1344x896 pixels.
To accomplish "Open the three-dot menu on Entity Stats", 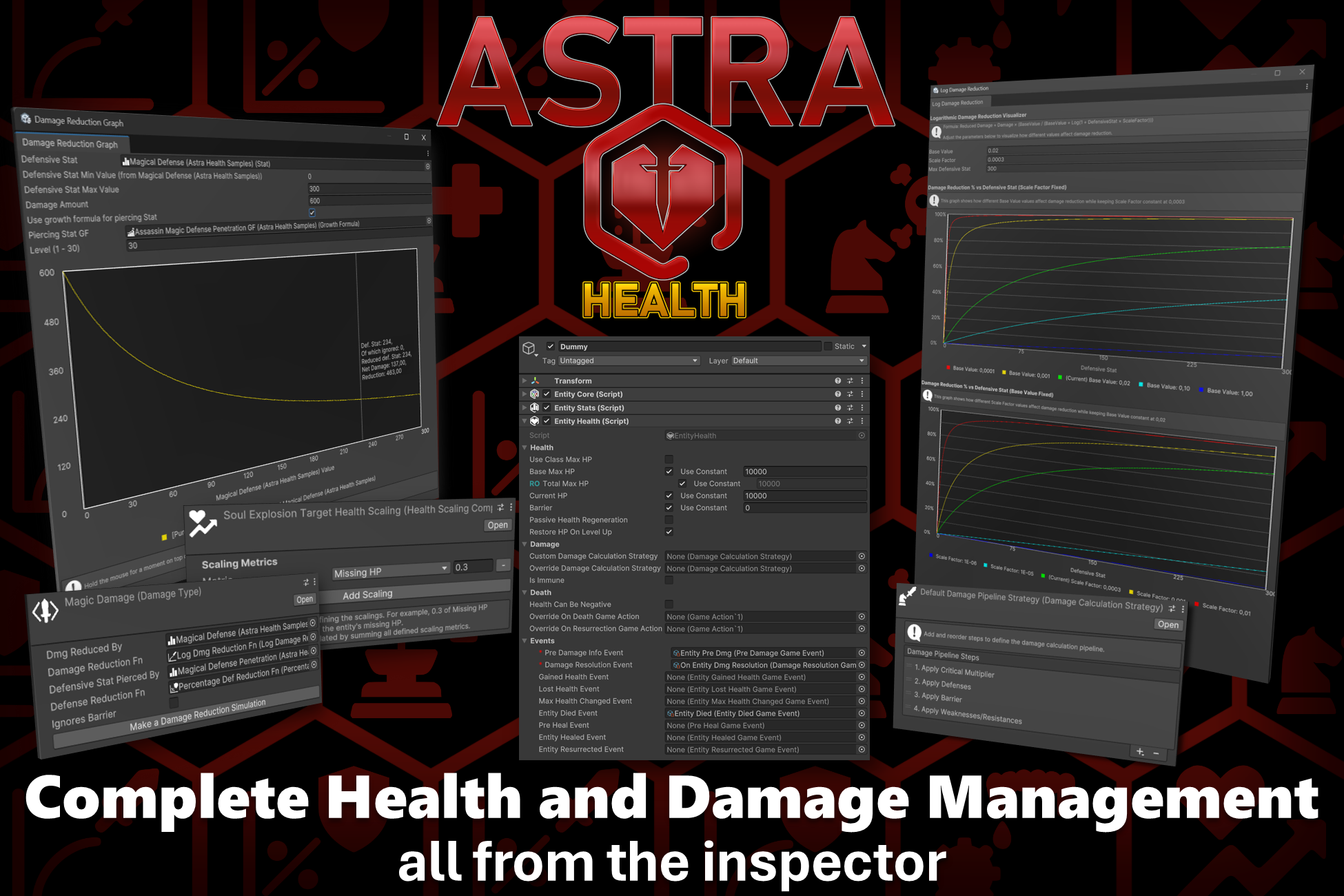I will tap(862, 407).
